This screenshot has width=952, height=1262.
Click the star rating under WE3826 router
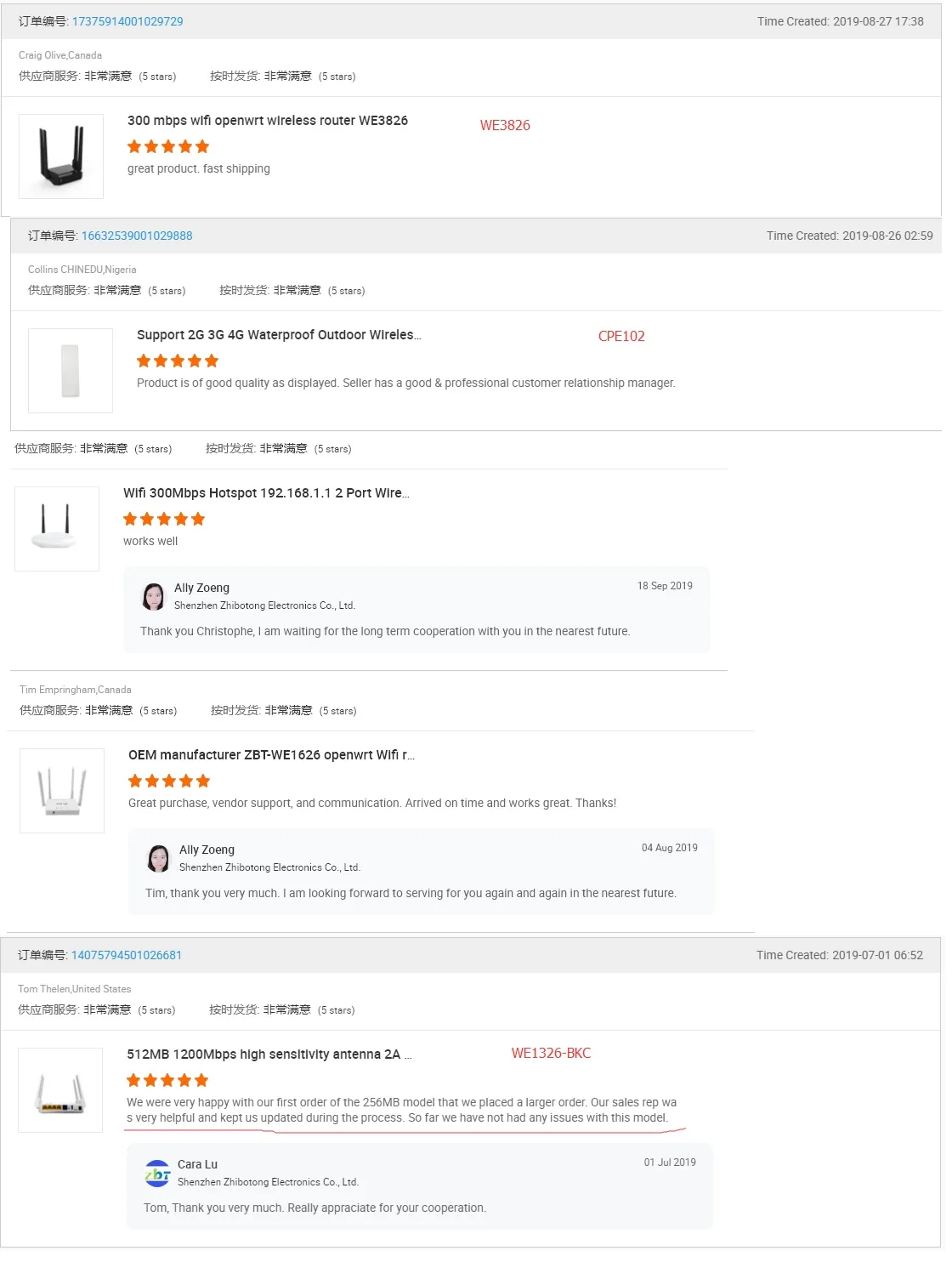click(x=168, y=146)
